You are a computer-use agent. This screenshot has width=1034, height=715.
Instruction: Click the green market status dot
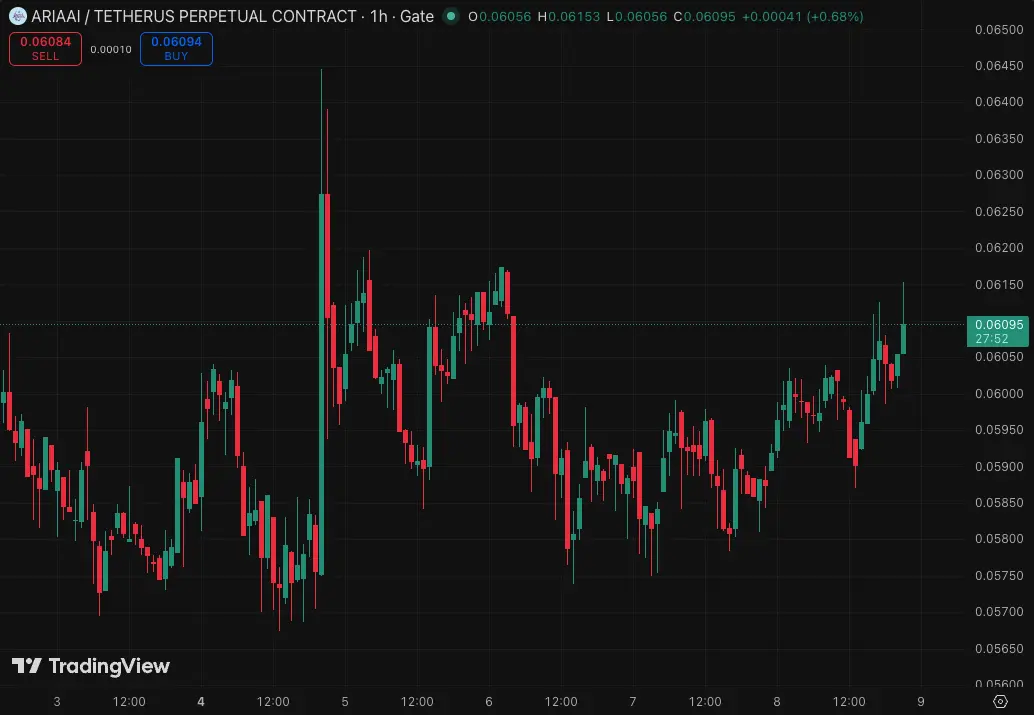(451, 16)
